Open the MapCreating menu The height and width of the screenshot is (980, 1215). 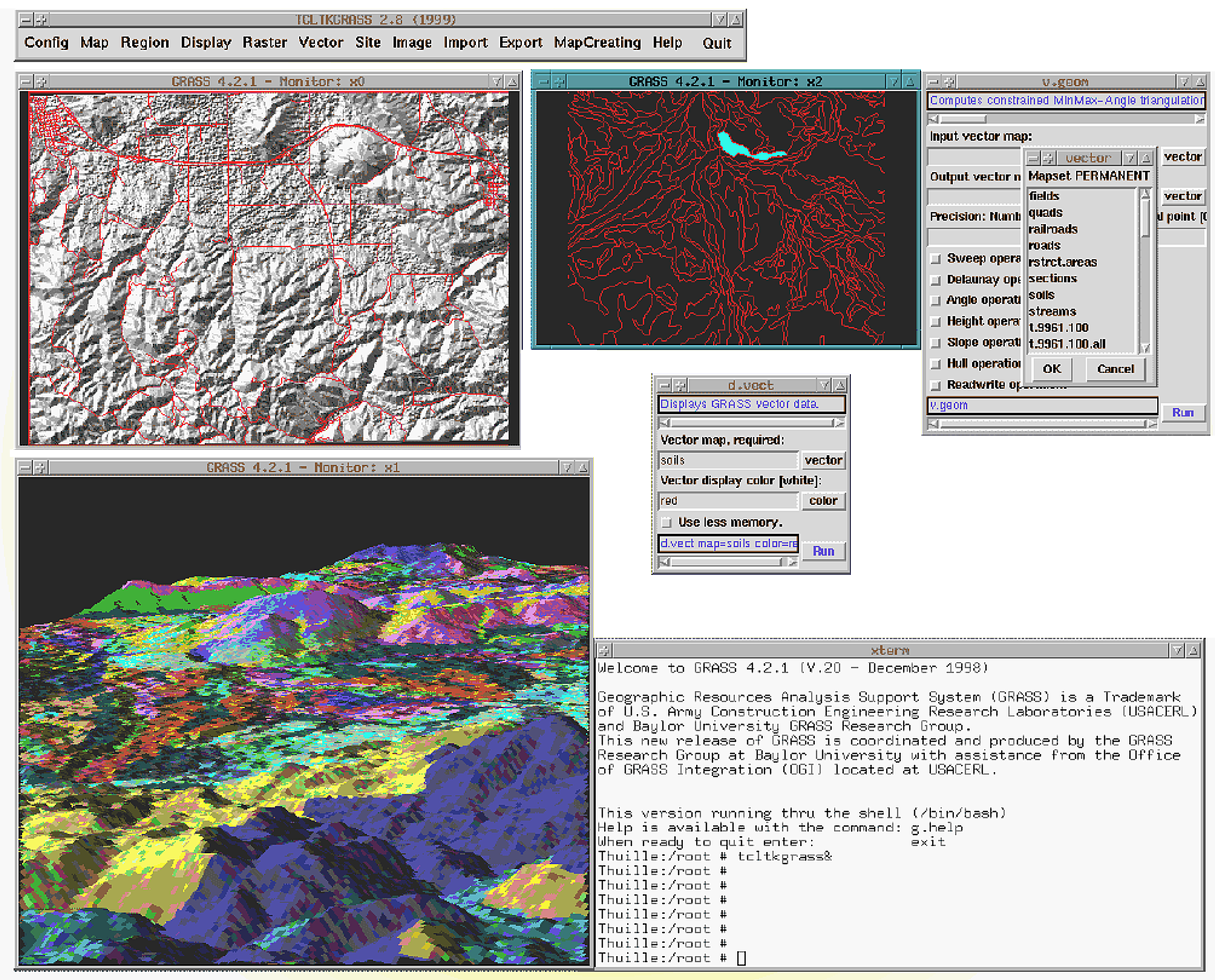pos(597,43)
